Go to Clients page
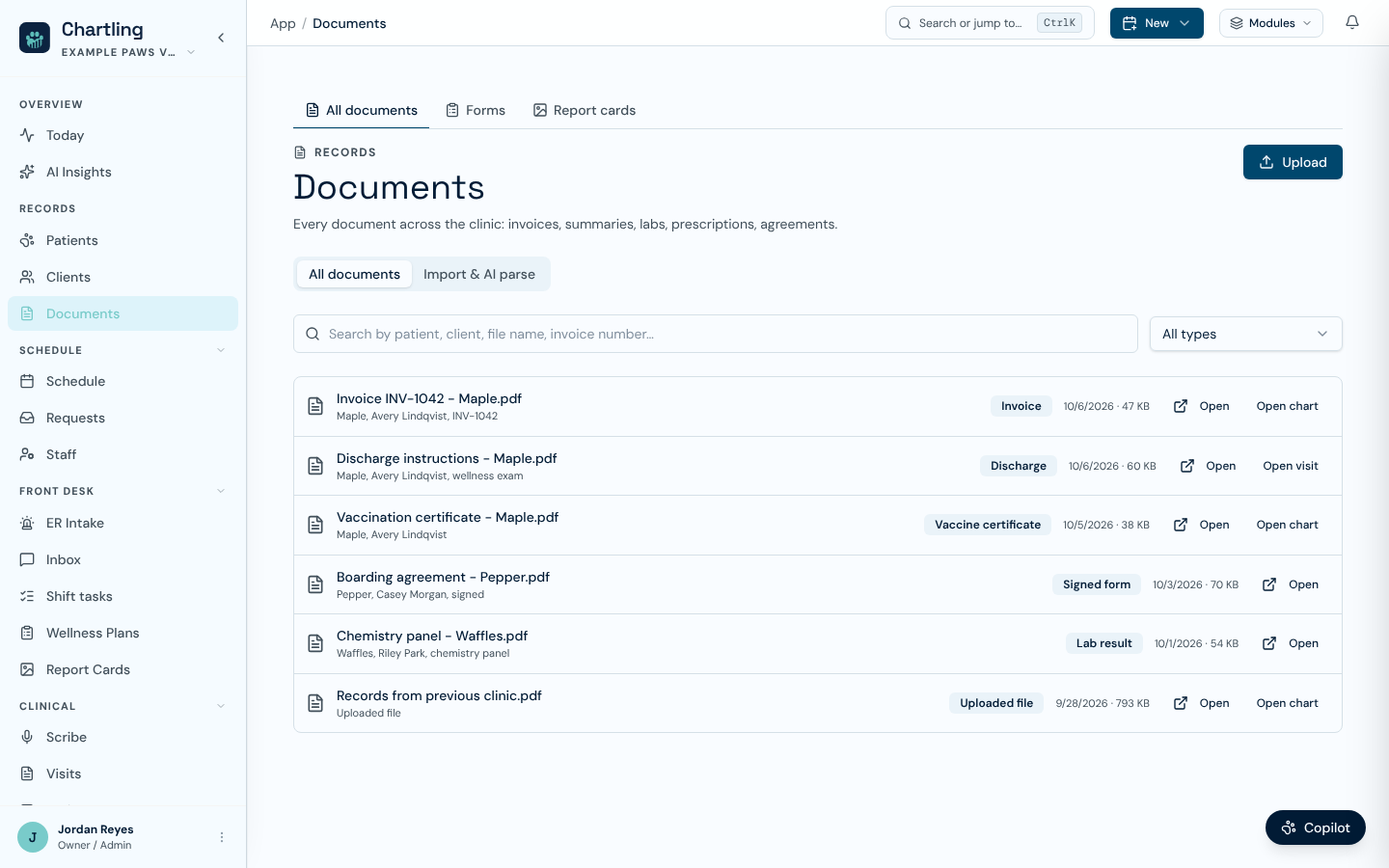The height and width of the screenshot is (868, 1389). click(x=123, y=277)
